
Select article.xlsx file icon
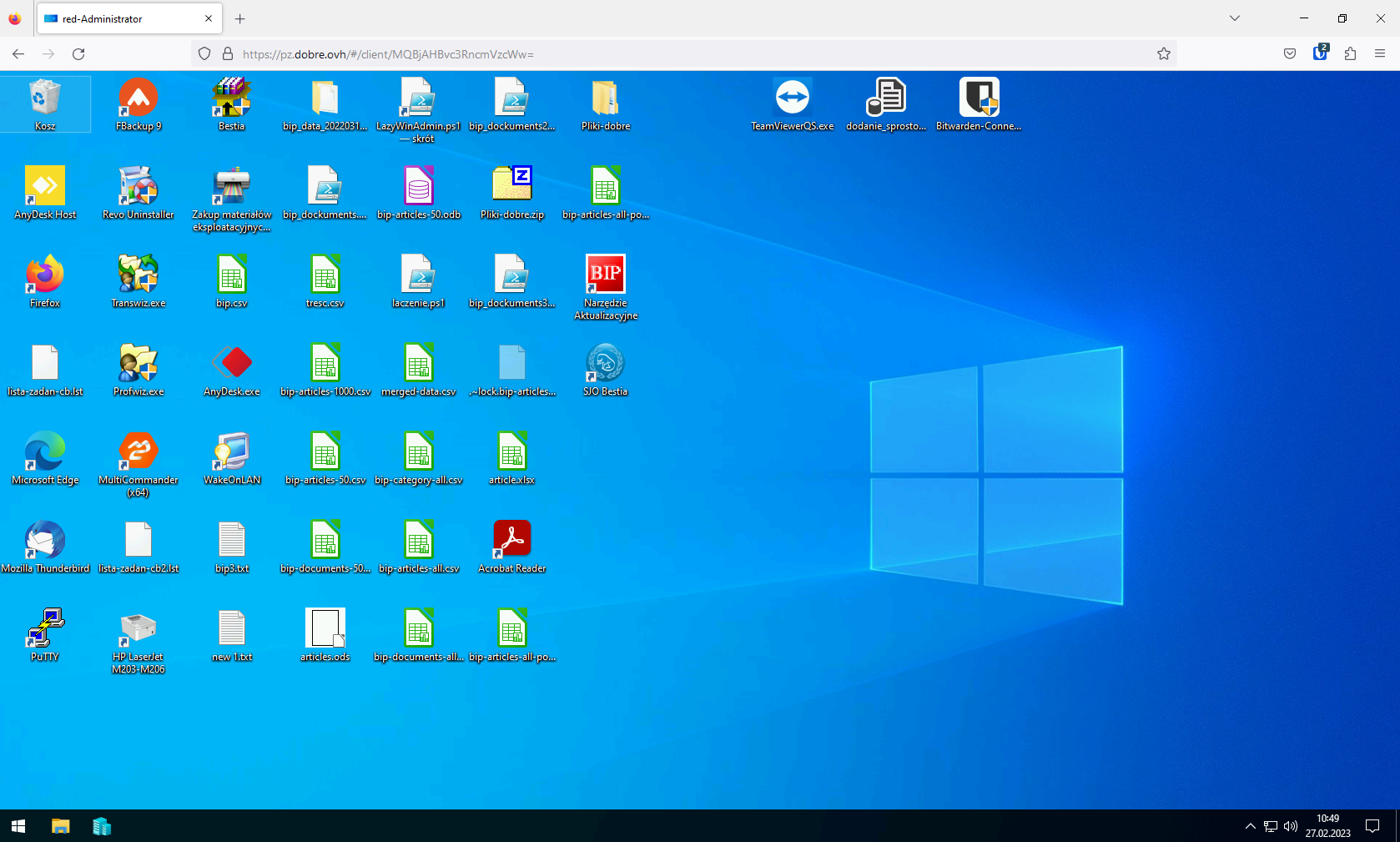pos(512,458)
